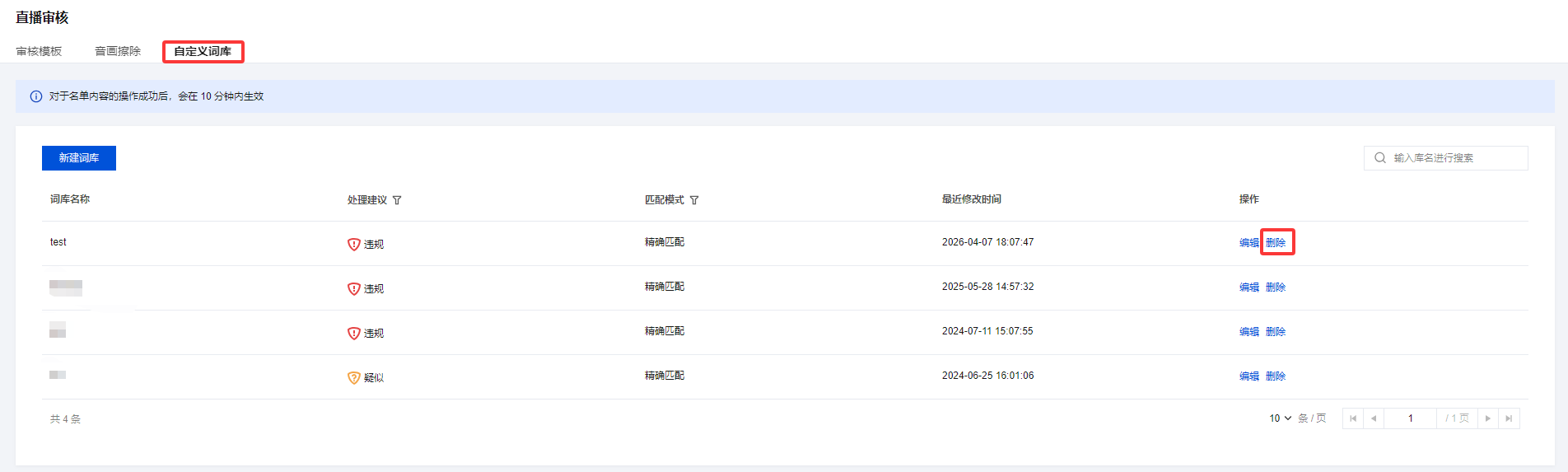Switch to the 音画擦除 tab
Screen dimensions: 1568x472
118,51
